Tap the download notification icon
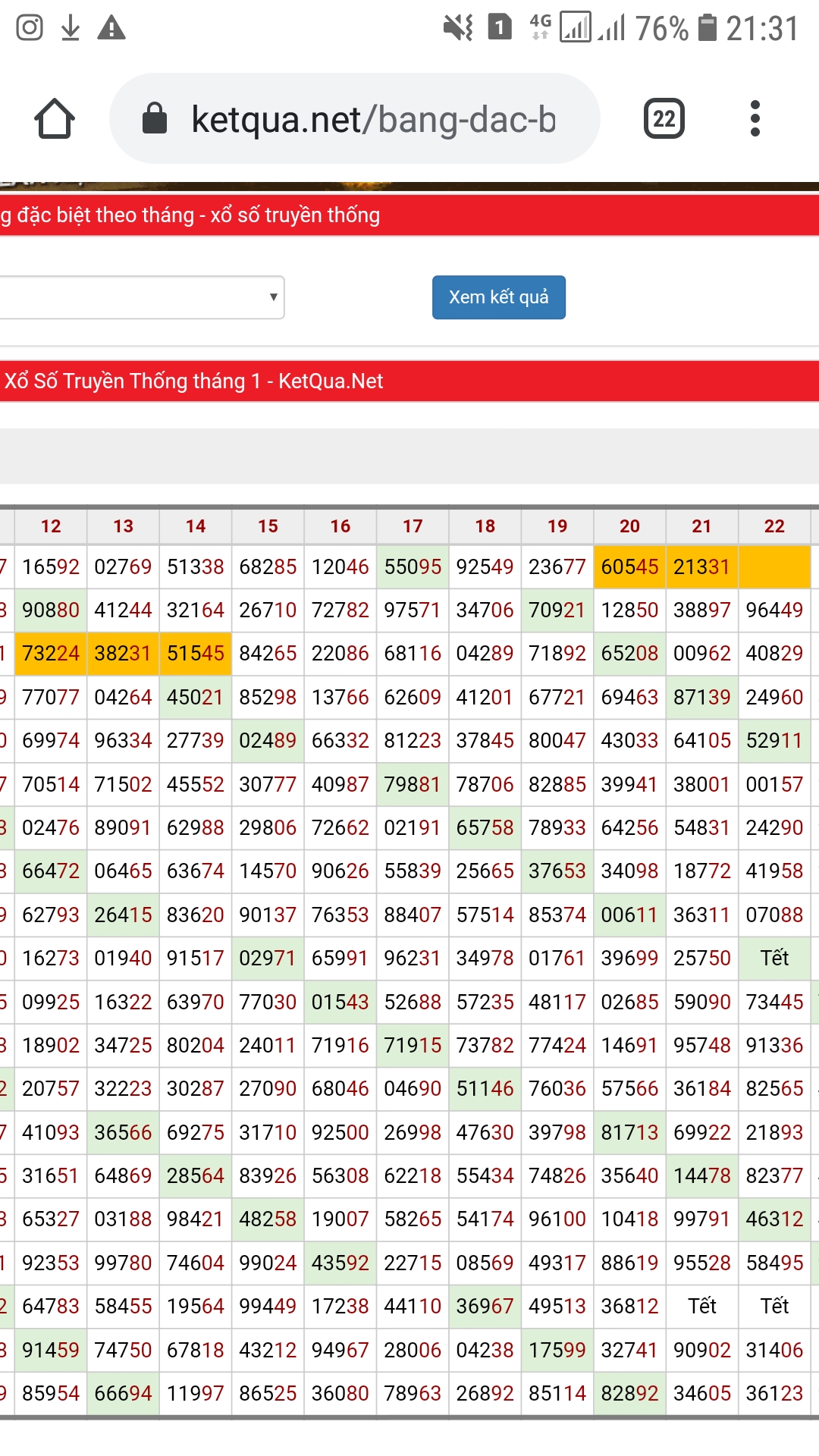 point(71,28)
